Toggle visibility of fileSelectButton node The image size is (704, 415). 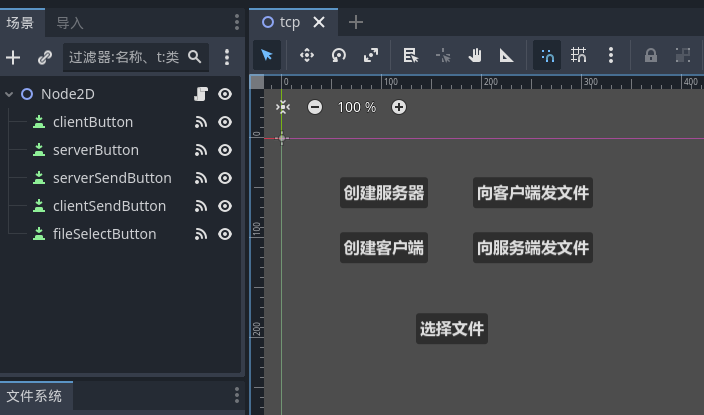(226, 234)
